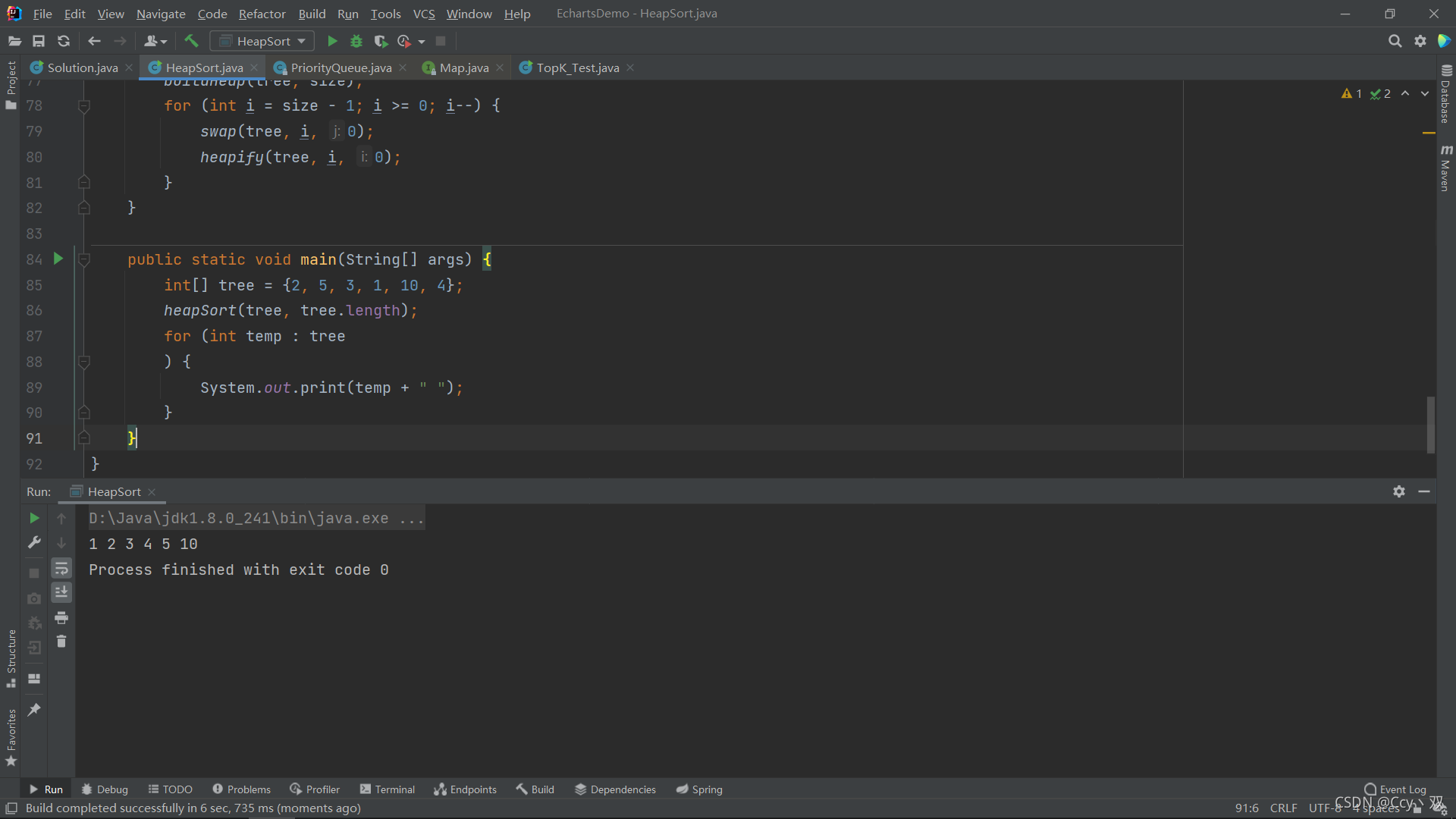Click the print icon in Run panel

coord(61,617)
